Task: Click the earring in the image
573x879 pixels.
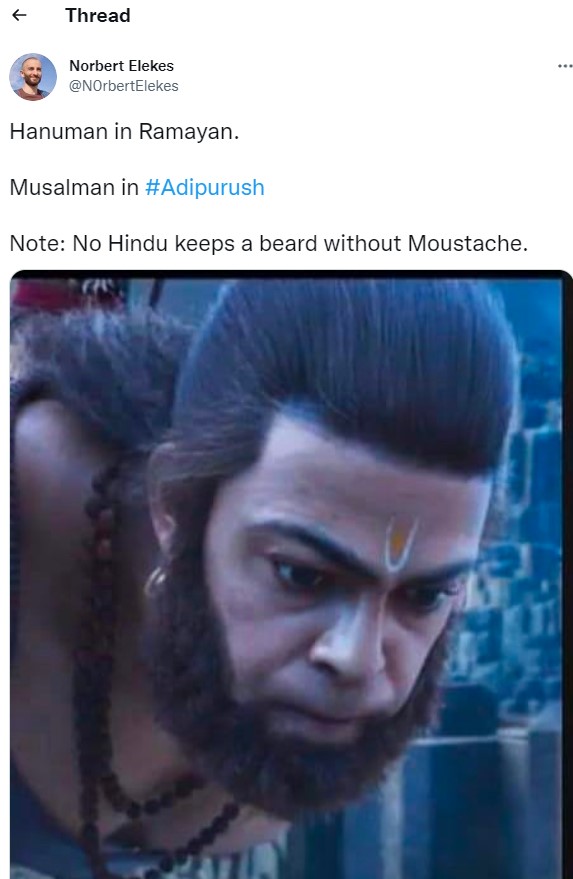Action: pyautogui.click(x=154, y=582)
